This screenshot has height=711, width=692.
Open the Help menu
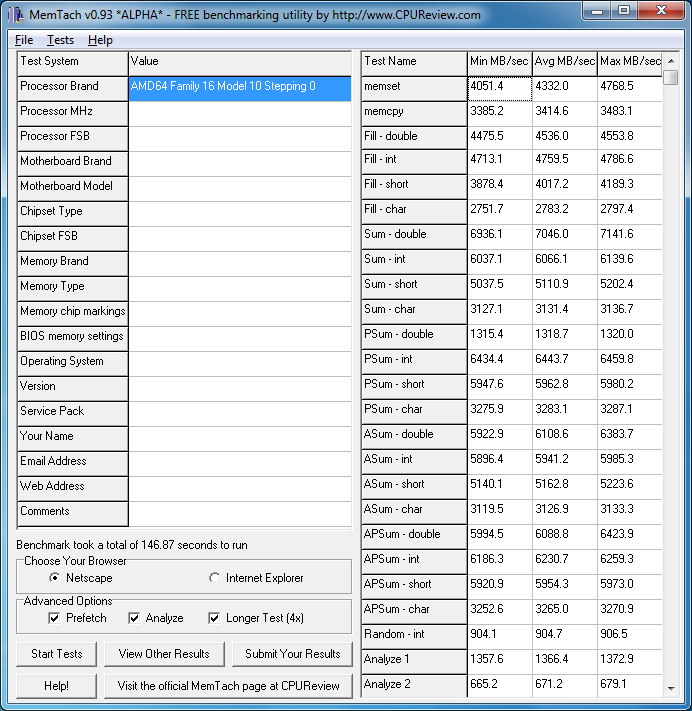coord(100,40)
